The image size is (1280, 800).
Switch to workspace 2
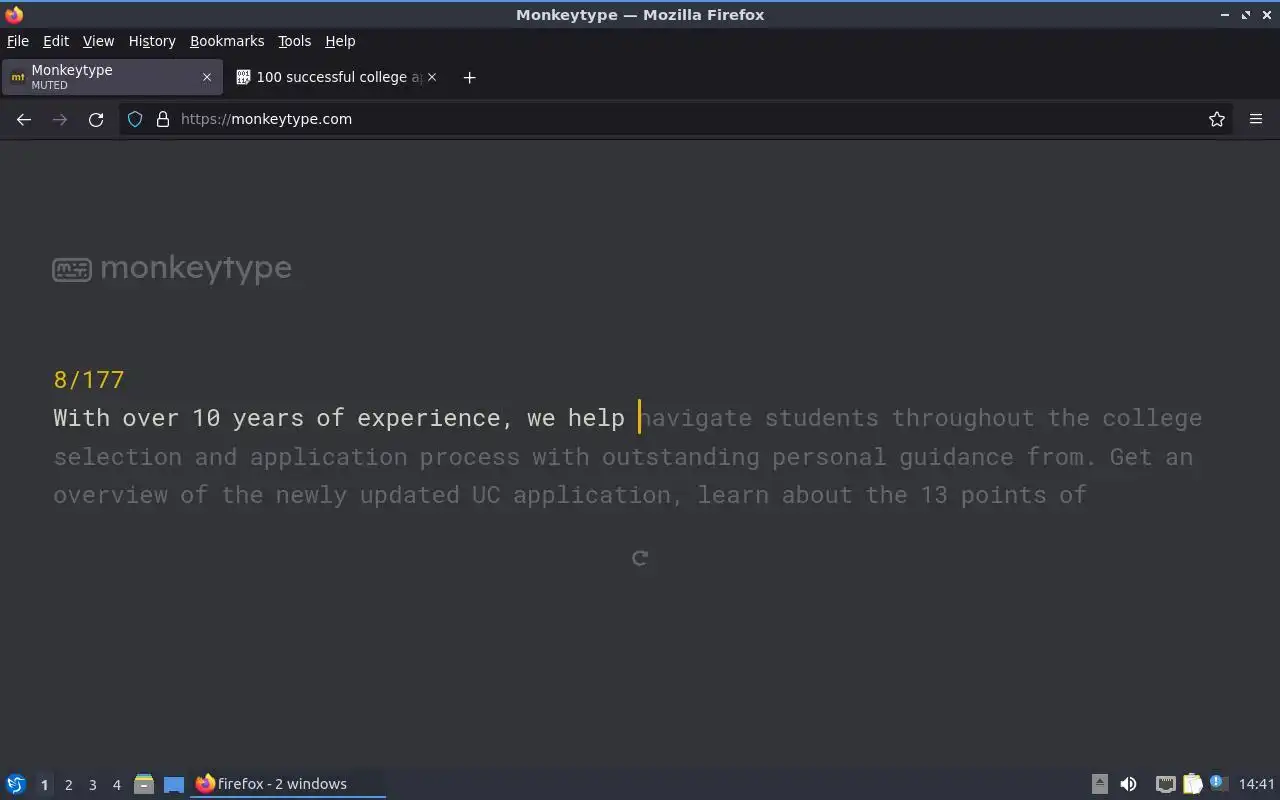(68, 785)
